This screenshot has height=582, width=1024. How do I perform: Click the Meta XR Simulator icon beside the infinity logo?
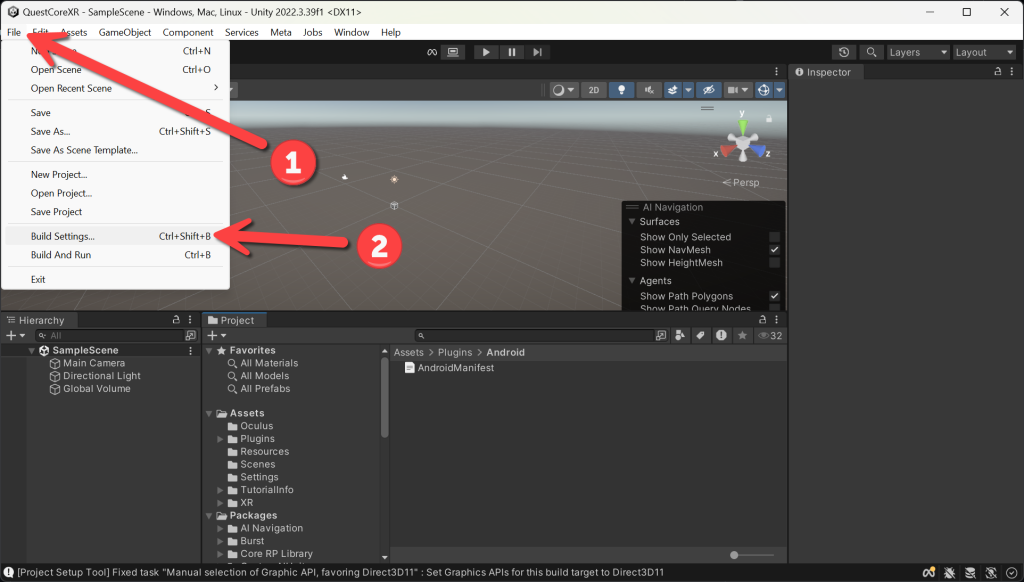point(453,52)
